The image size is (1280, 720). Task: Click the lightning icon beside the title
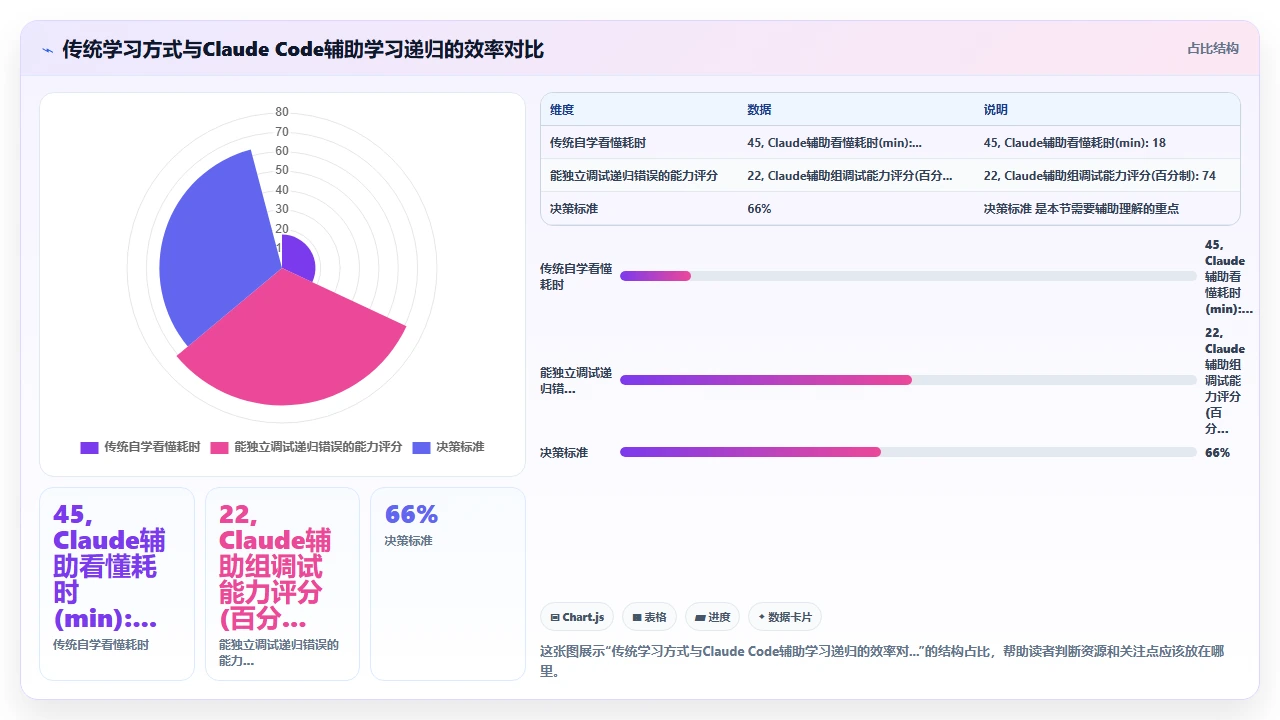click(48, 50)
